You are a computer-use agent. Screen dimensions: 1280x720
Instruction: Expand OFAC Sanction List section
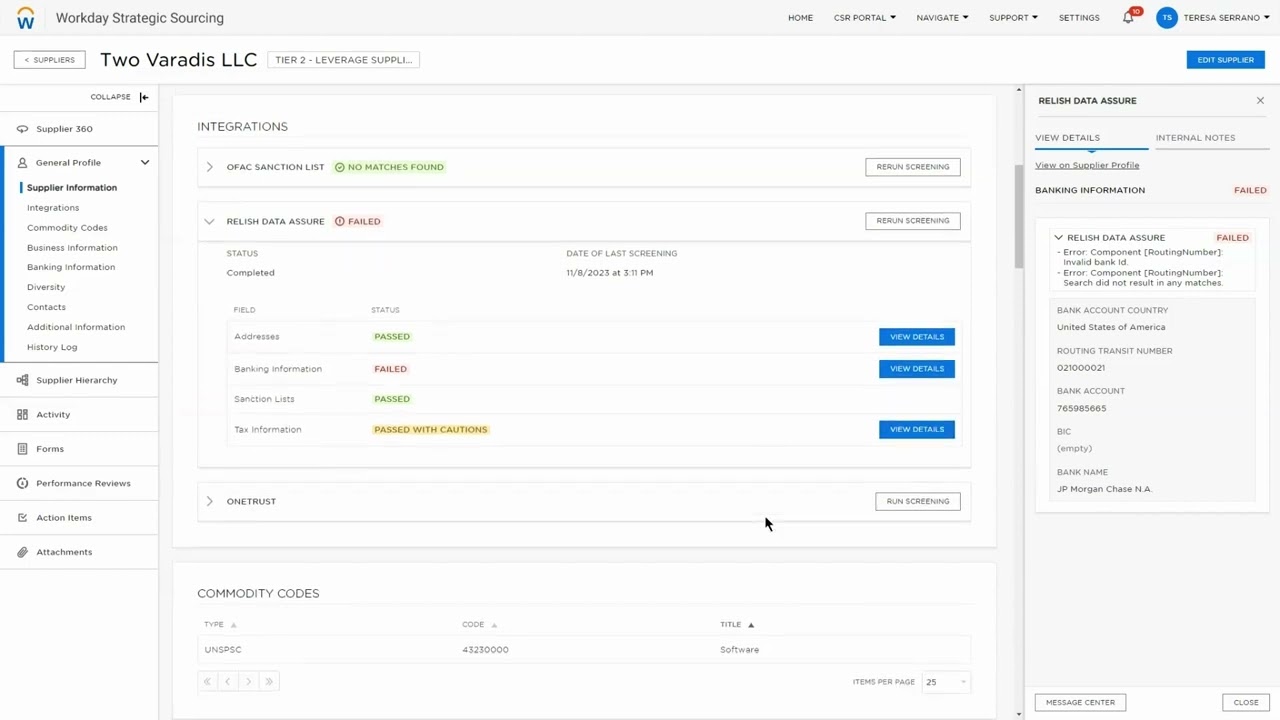tap(209, 167)
